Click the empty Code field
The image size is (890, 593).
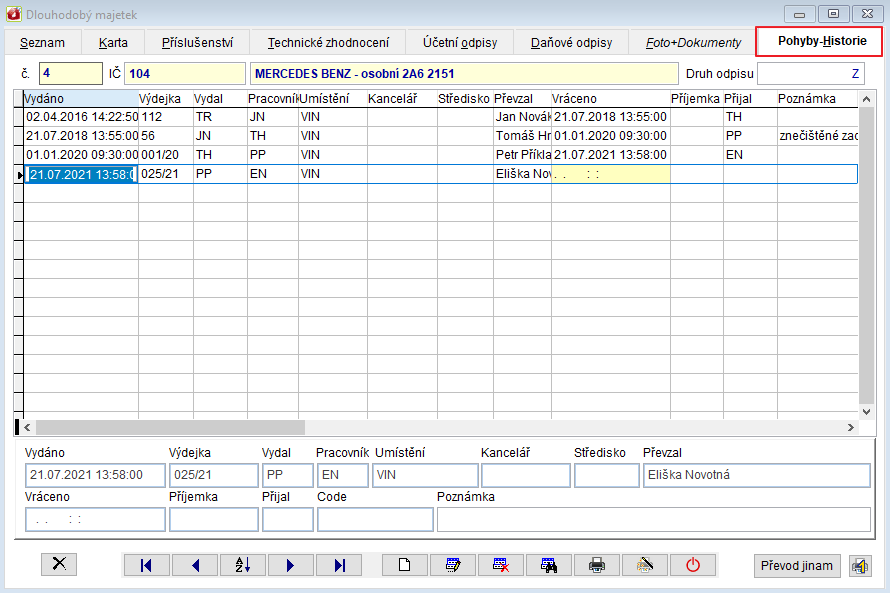coord(375,519)
